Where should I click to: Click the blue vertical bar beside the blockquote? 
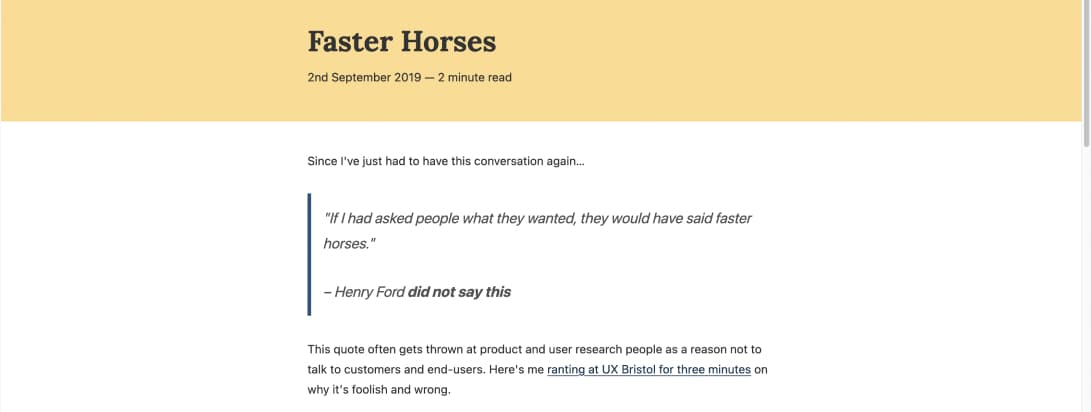click(x=310, y=254)
